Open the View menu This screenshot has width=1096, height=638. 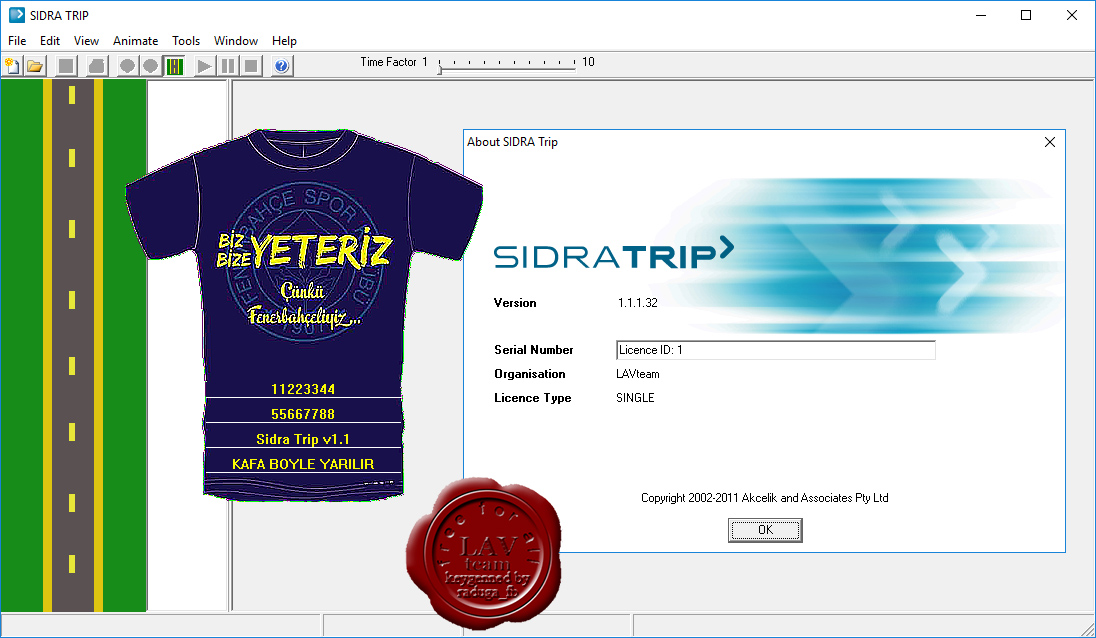coord(86,41)
